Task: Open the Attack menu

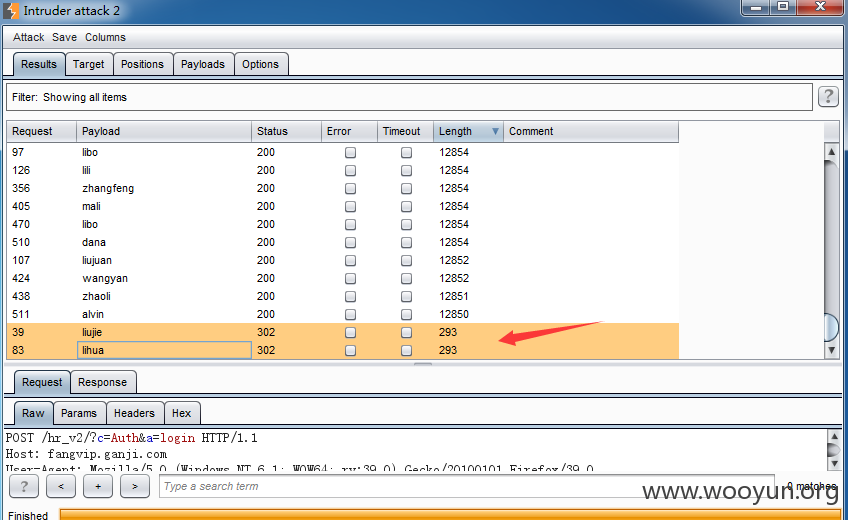Action: pyautogui.click(x=29, y=37)
